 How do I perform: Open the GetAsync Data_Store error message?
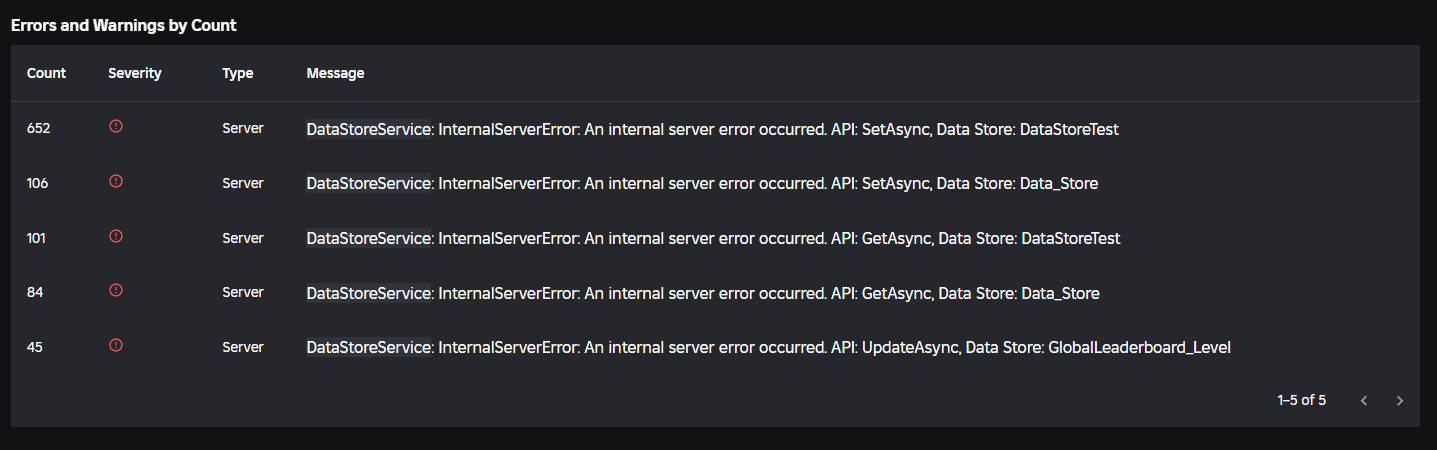[x=703, y=293]
